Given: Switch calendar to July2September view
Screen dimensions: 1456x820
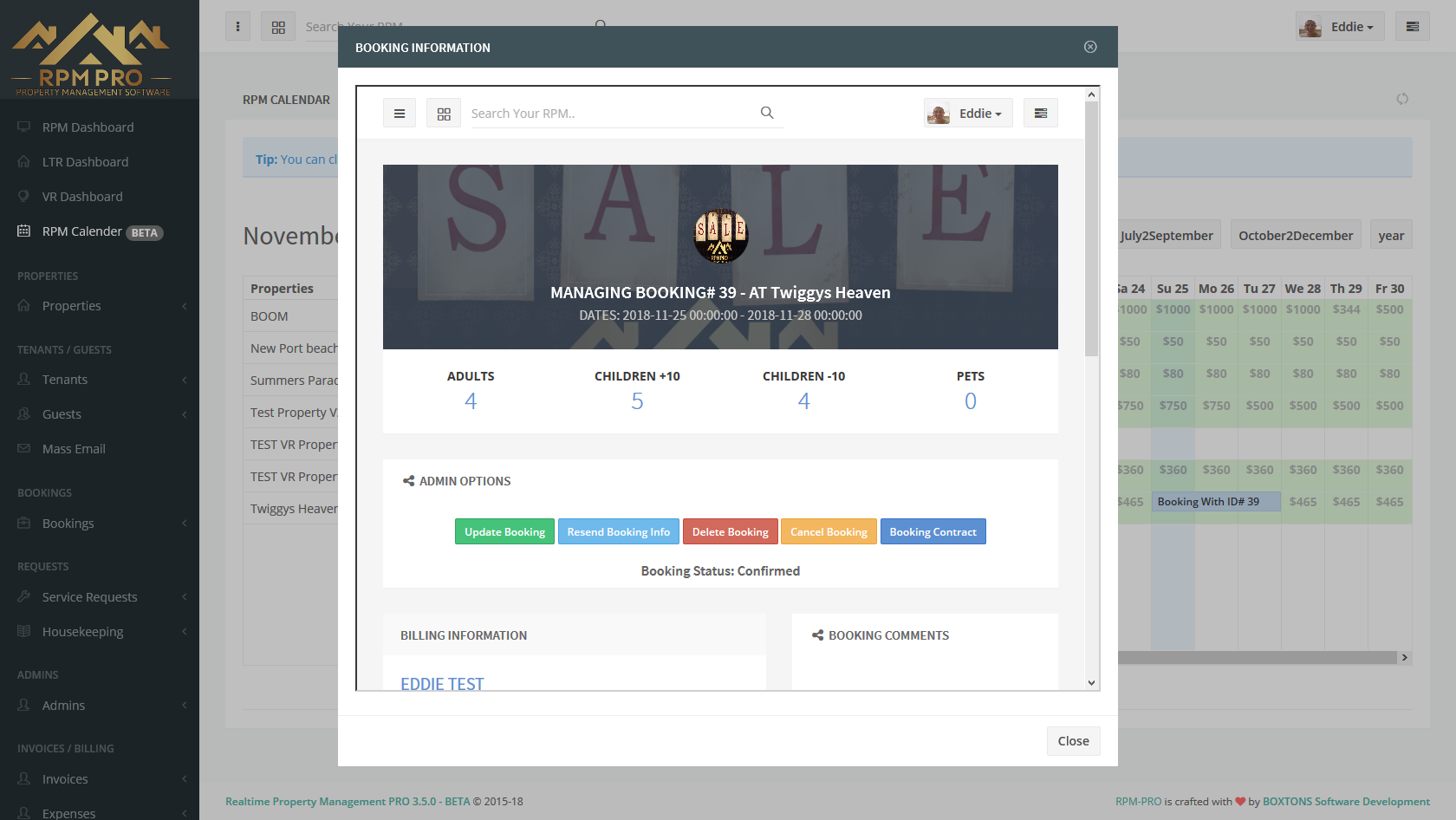Looking at the screenshot, I should point(1168,235).
